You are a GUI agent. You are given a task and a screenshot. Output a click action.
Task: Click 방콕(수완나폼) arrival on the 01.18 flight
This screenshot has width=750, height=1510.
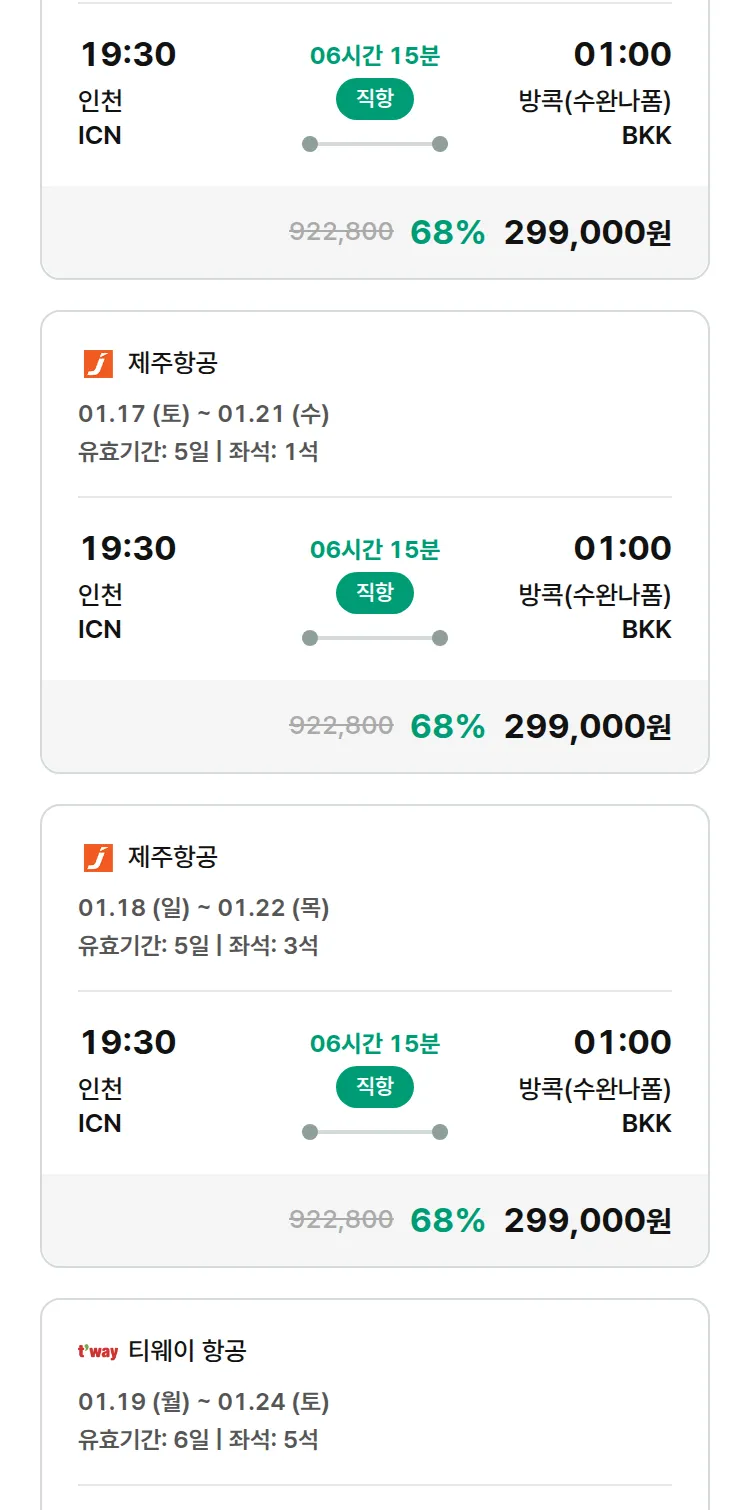[x=594, y=1088]
